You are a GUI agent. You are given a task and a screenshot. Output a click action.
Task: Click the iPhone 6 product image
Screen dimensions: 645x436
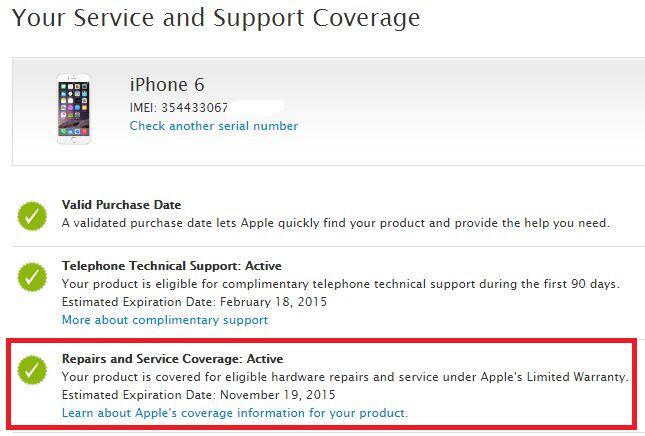[73, 110]
